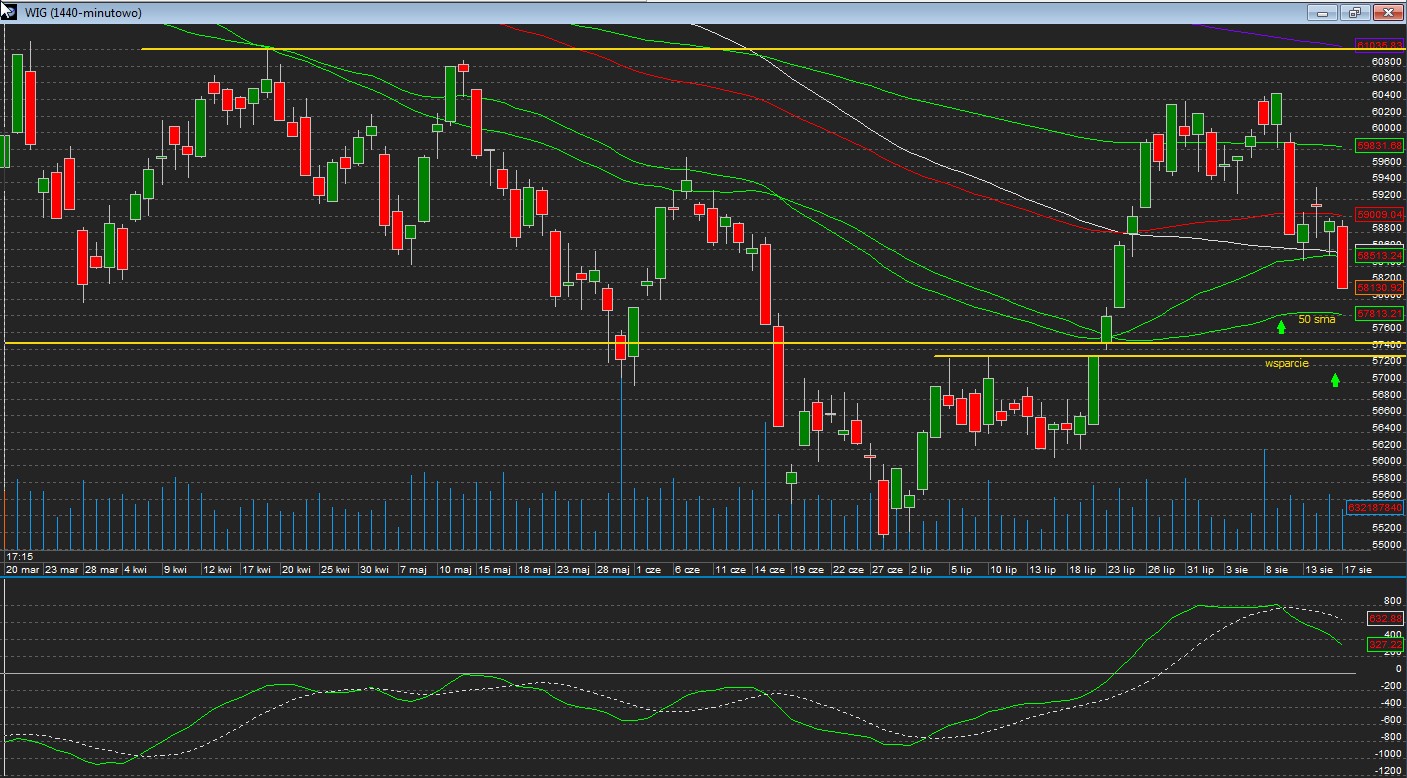Click the "28 maj" date on time axis
Viewport: 1407px width, 778px height.
pos(613,569)
